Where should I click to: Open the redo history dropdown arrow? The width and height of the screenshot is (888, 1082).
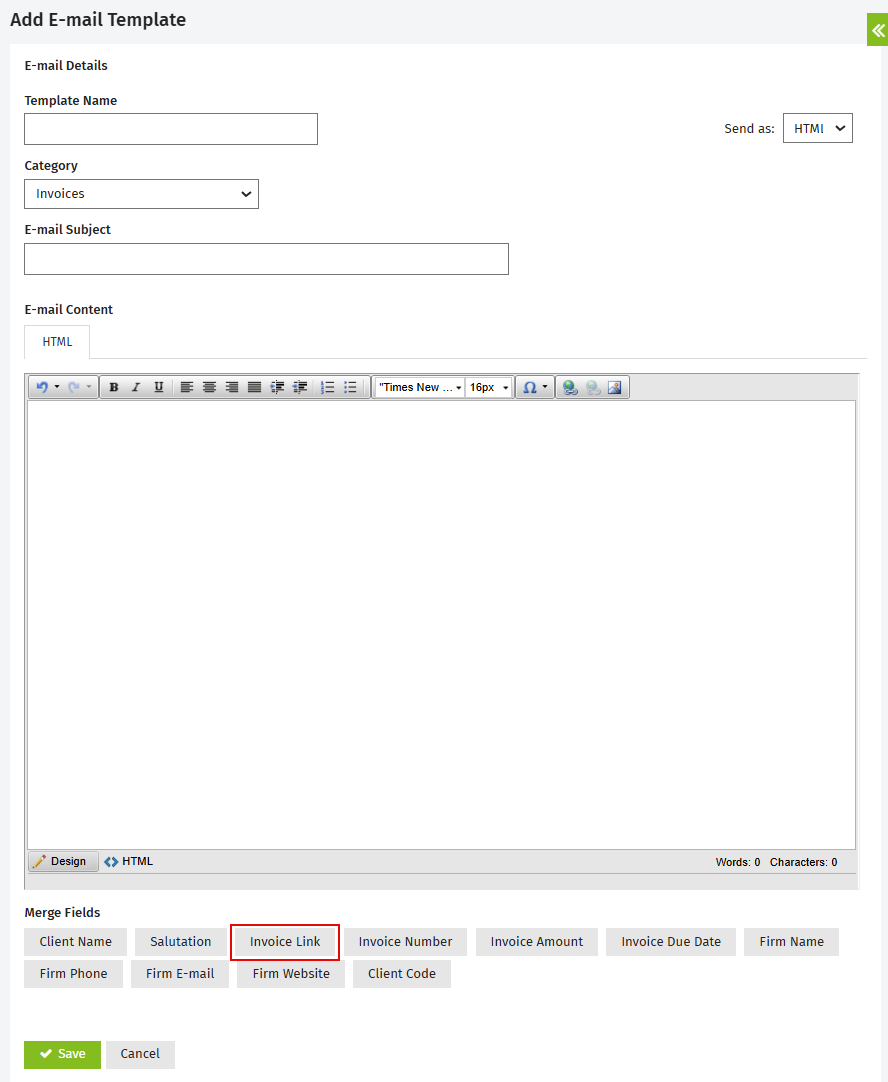(x=88, y=387)
